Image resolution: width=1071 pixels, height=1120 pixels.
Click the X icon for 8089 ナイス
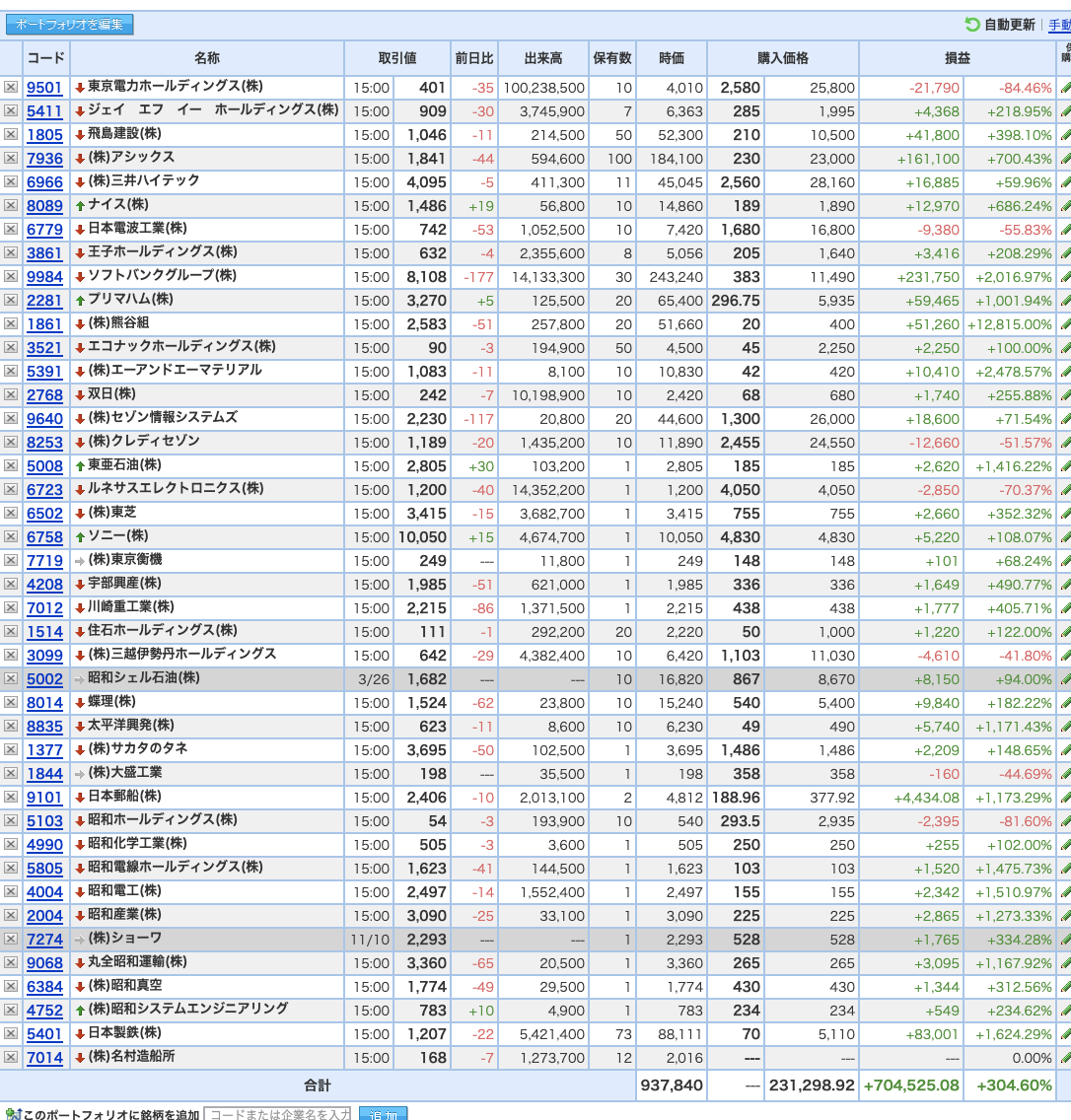(x=11, y=205)
